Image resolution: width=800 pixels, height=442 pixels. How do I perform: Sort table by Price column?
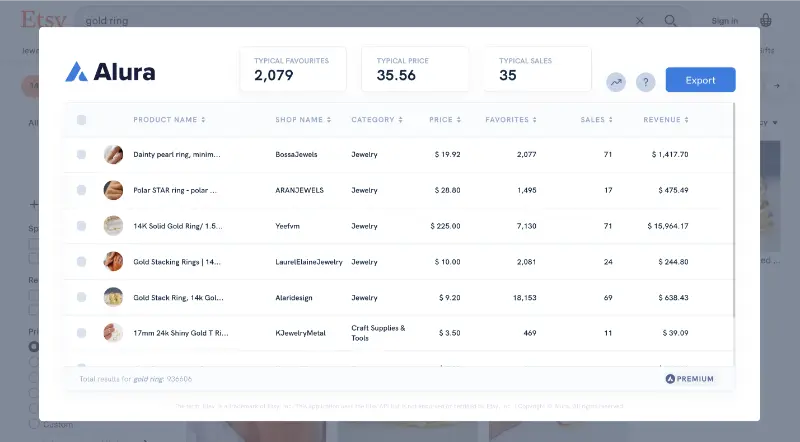pyautogui.click(x=444, y=120)
